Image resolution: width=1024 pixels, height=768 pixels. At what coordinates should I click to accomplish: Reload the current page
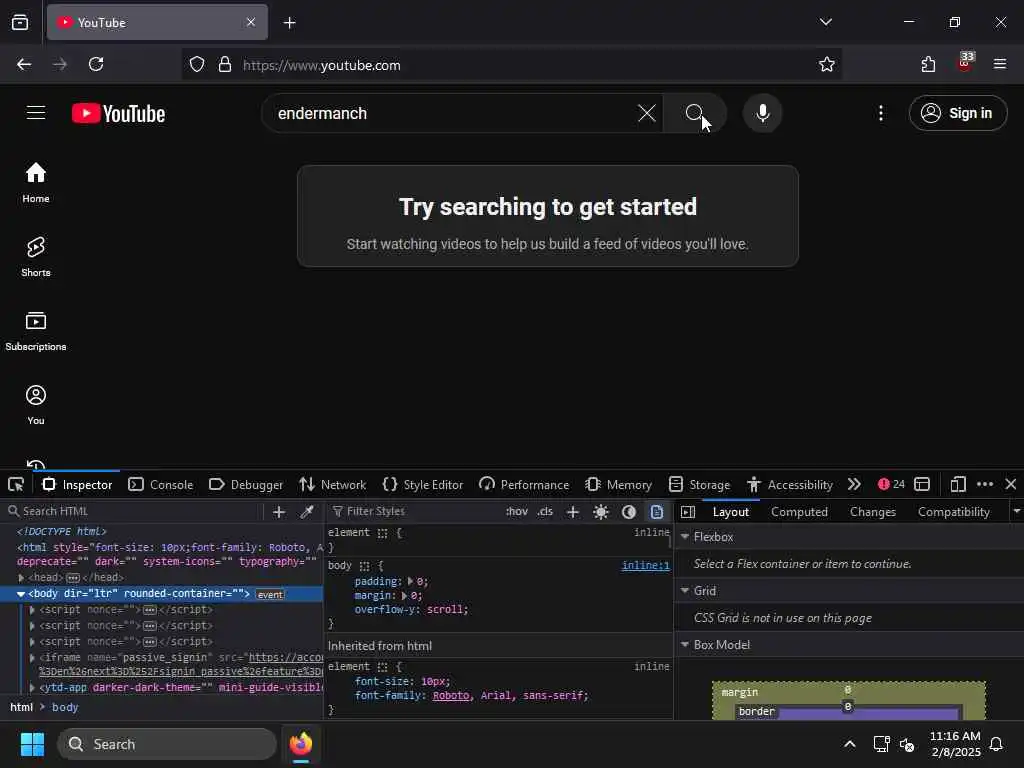point(96,64)
